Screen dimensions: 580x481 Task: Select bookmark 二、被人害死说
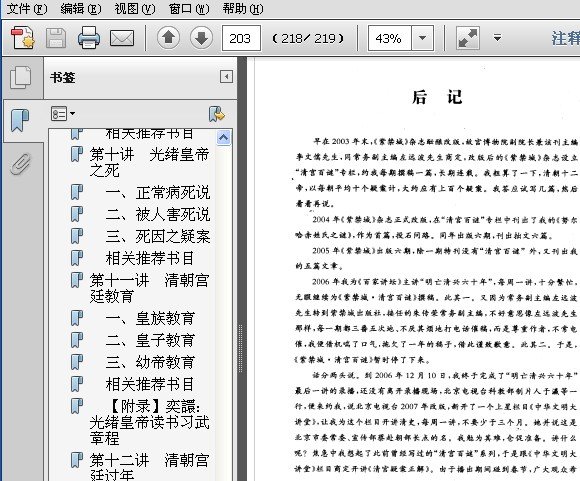[x=158, y=214]
